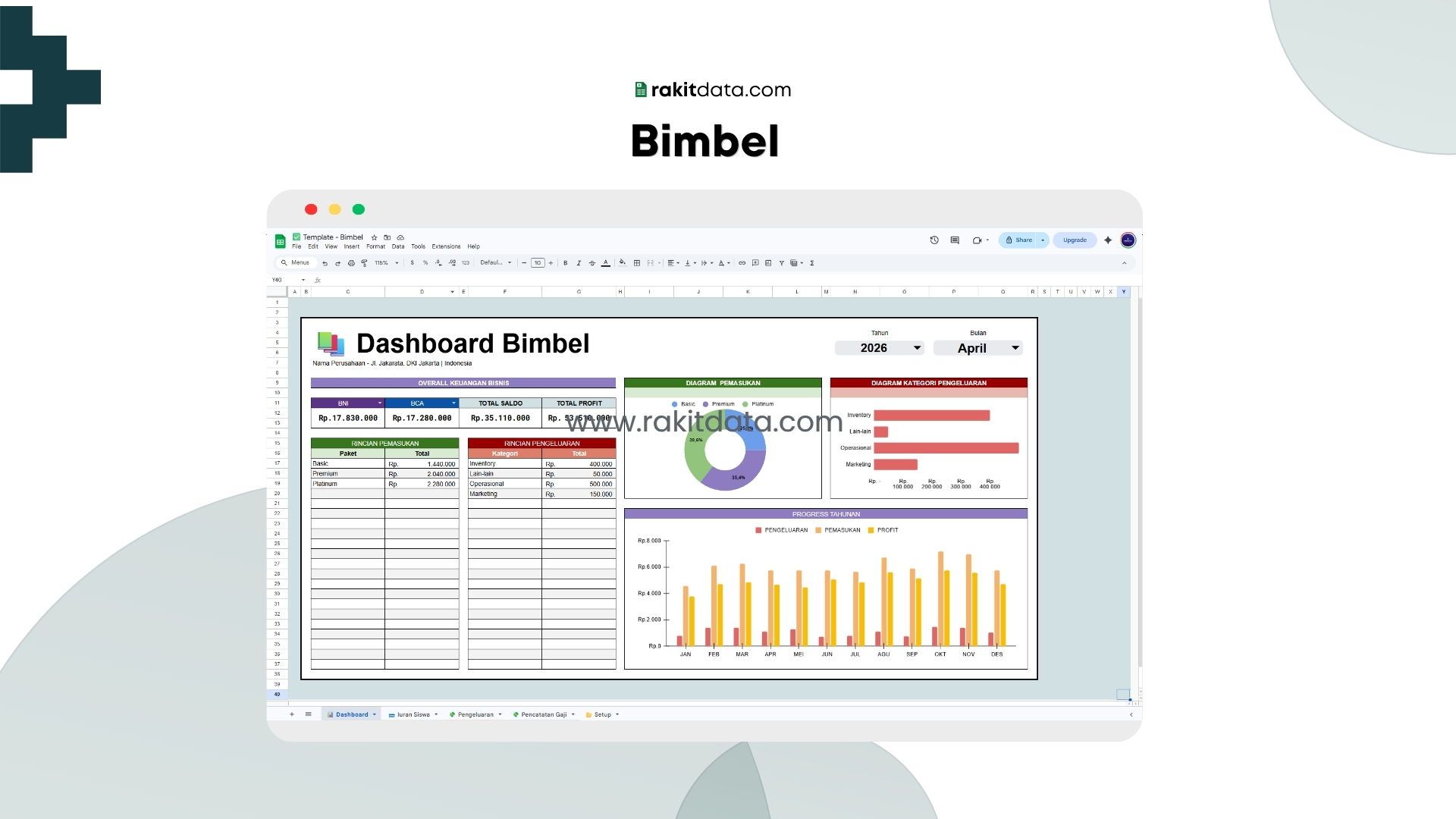This screenshot has height=819, width=1456.
Task: Open the Tahun 2026 dropdown
Action: point(880,347)
